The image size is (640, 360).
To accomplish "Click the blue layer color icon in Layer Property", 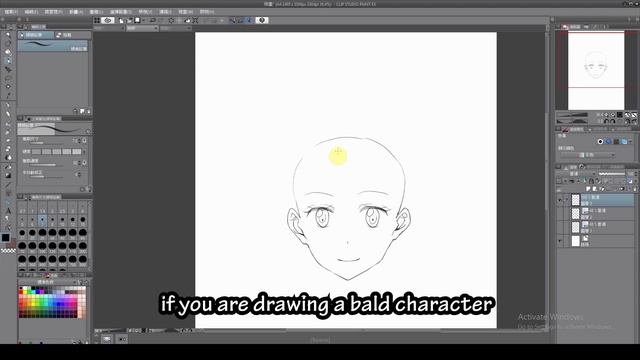I will pyautogui.click(x=624, y=142).
